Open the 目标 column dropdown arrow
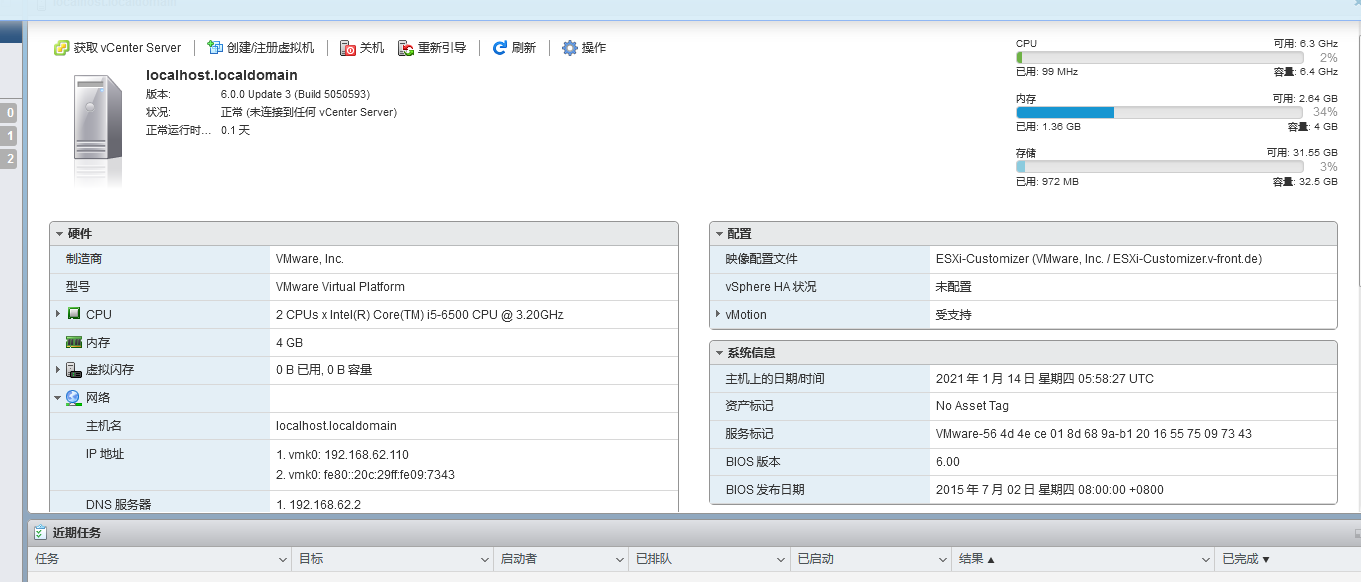The image size is (1361, 582). click(x=483, y=560)
